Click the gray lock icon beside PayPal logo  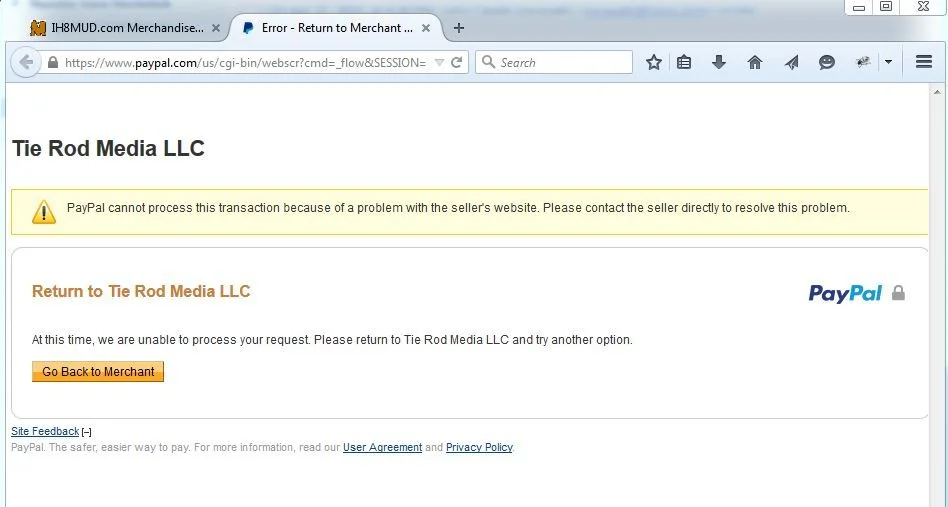coord(898,293)
